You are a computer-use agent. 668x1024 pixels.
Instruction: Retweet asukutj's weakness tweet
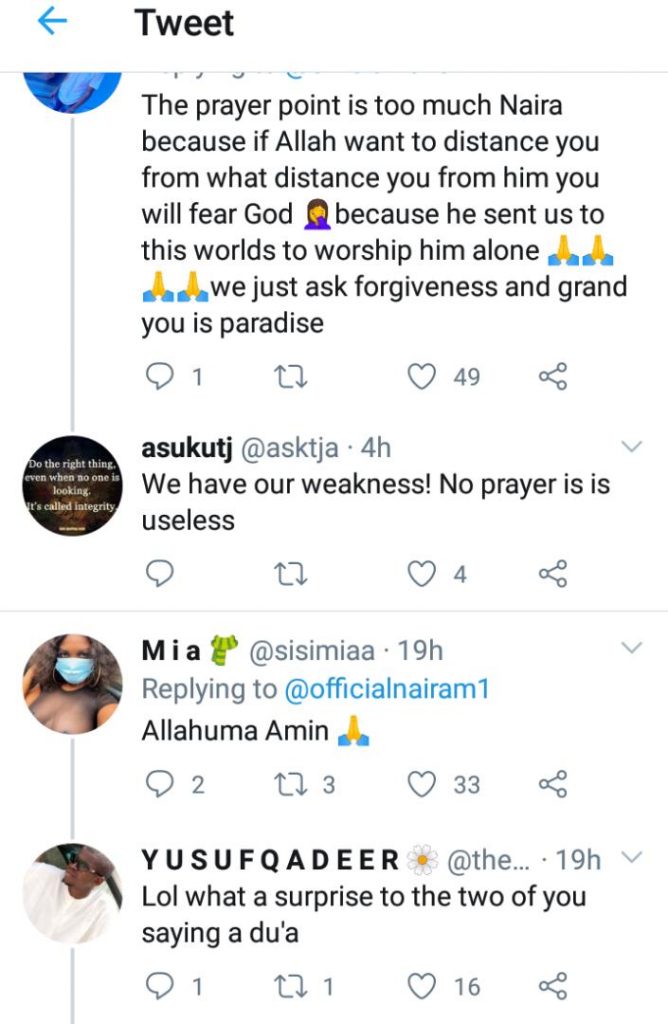pyautogui.click(x=290, y=574)
